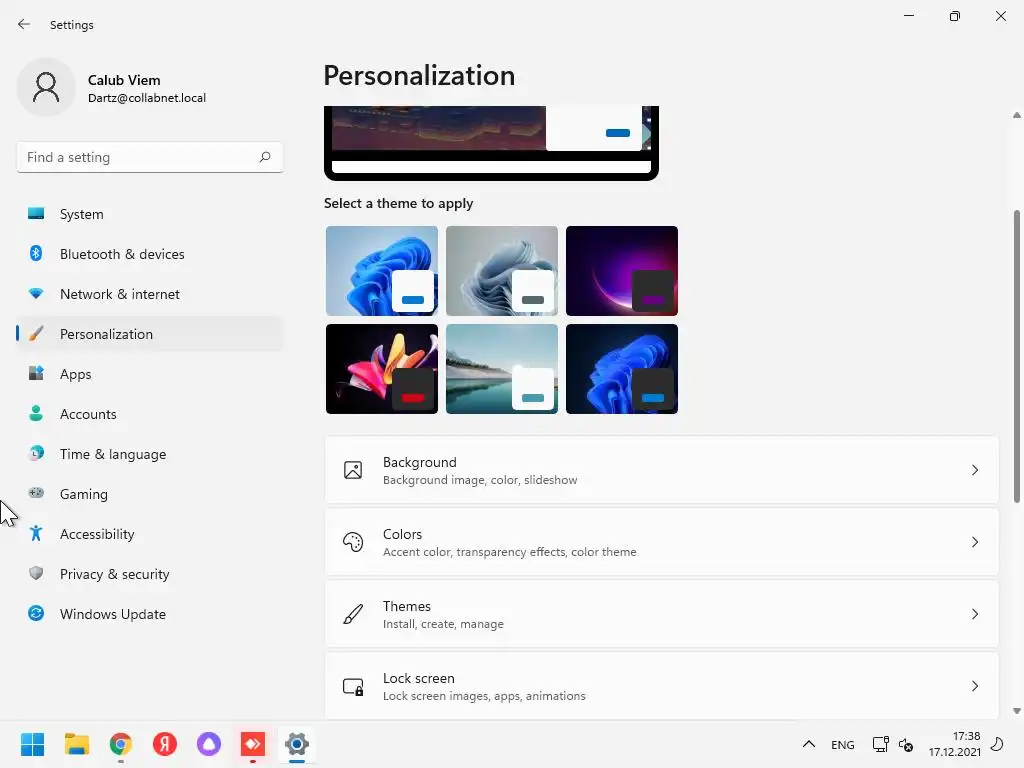Open the purple Alice assistant taskbar icon

(209, 744)
